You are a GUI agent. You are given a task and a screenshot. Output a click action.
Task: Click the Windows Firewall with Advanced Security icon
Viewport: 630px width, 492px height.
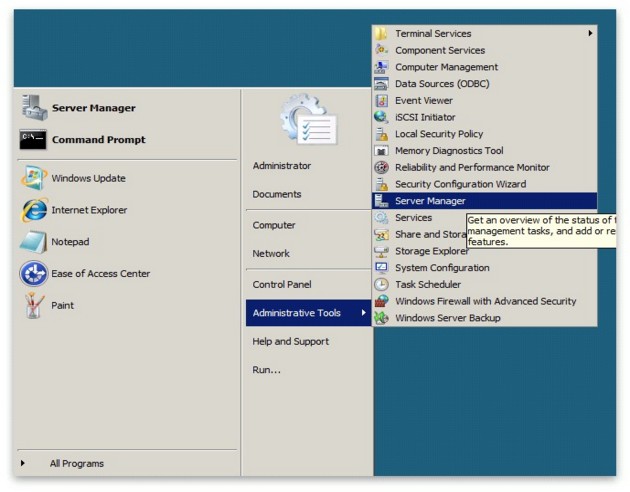(381, 301)
